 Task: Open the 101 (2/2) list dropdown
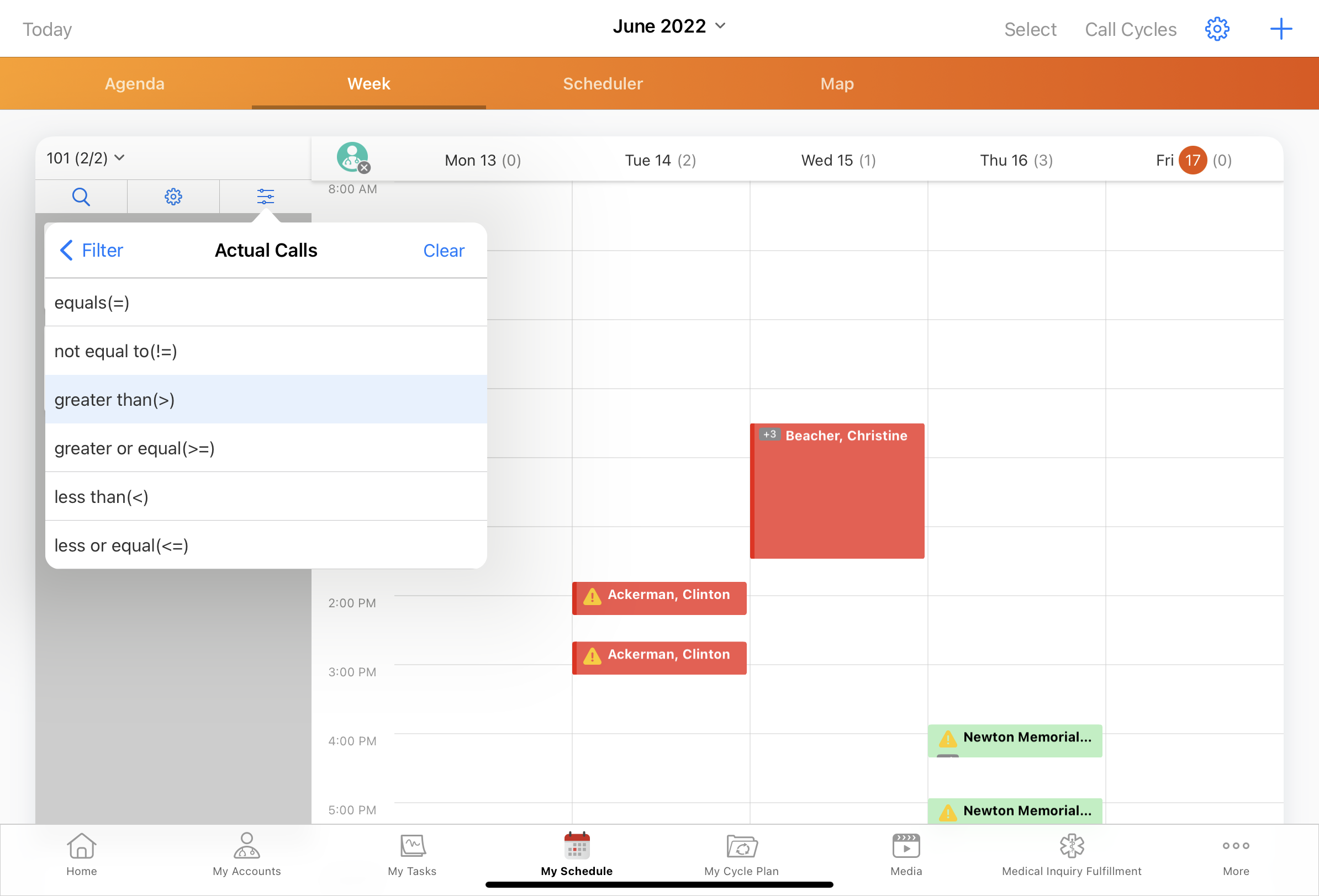(85, 158)
